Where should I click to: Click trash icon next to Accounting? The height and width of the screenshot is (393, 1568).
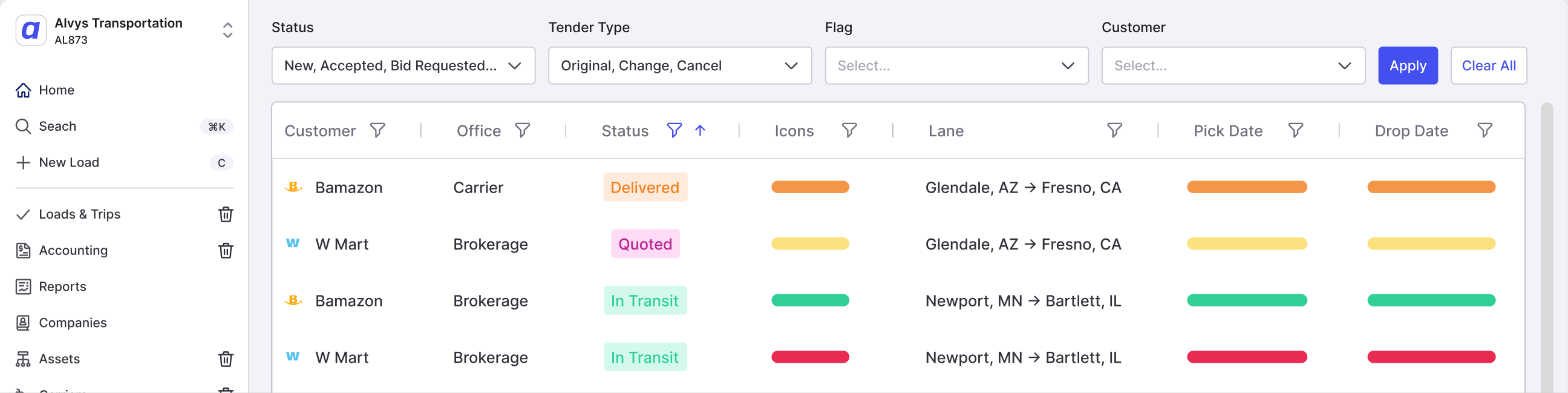point(226,251)
